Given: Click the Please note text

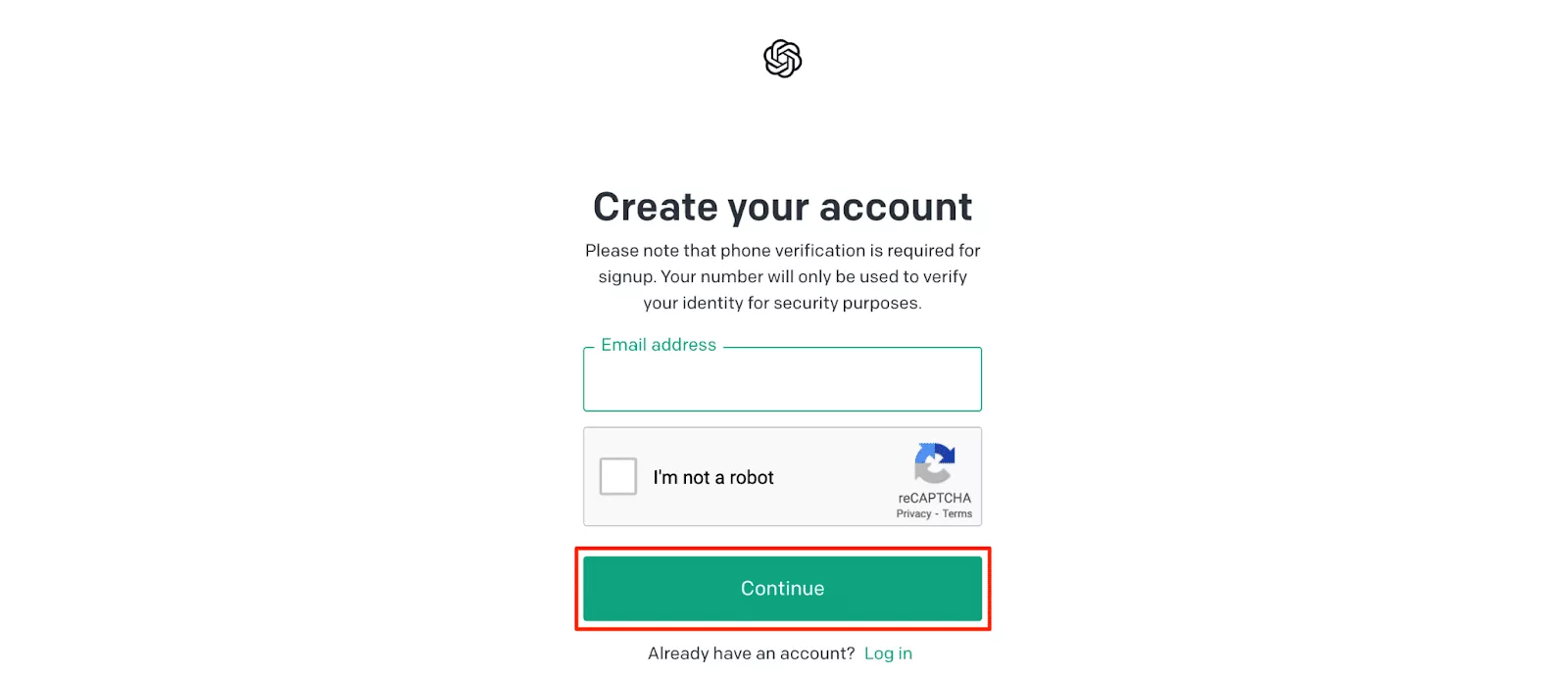Looking at the screenshot, I should [627, 251].
